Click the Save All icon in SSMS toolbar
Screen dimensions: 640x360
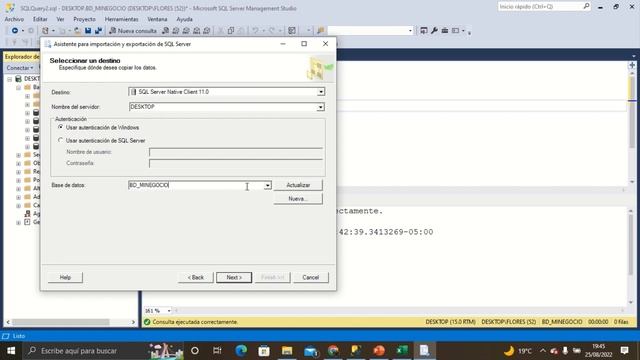tap(98, 31)
